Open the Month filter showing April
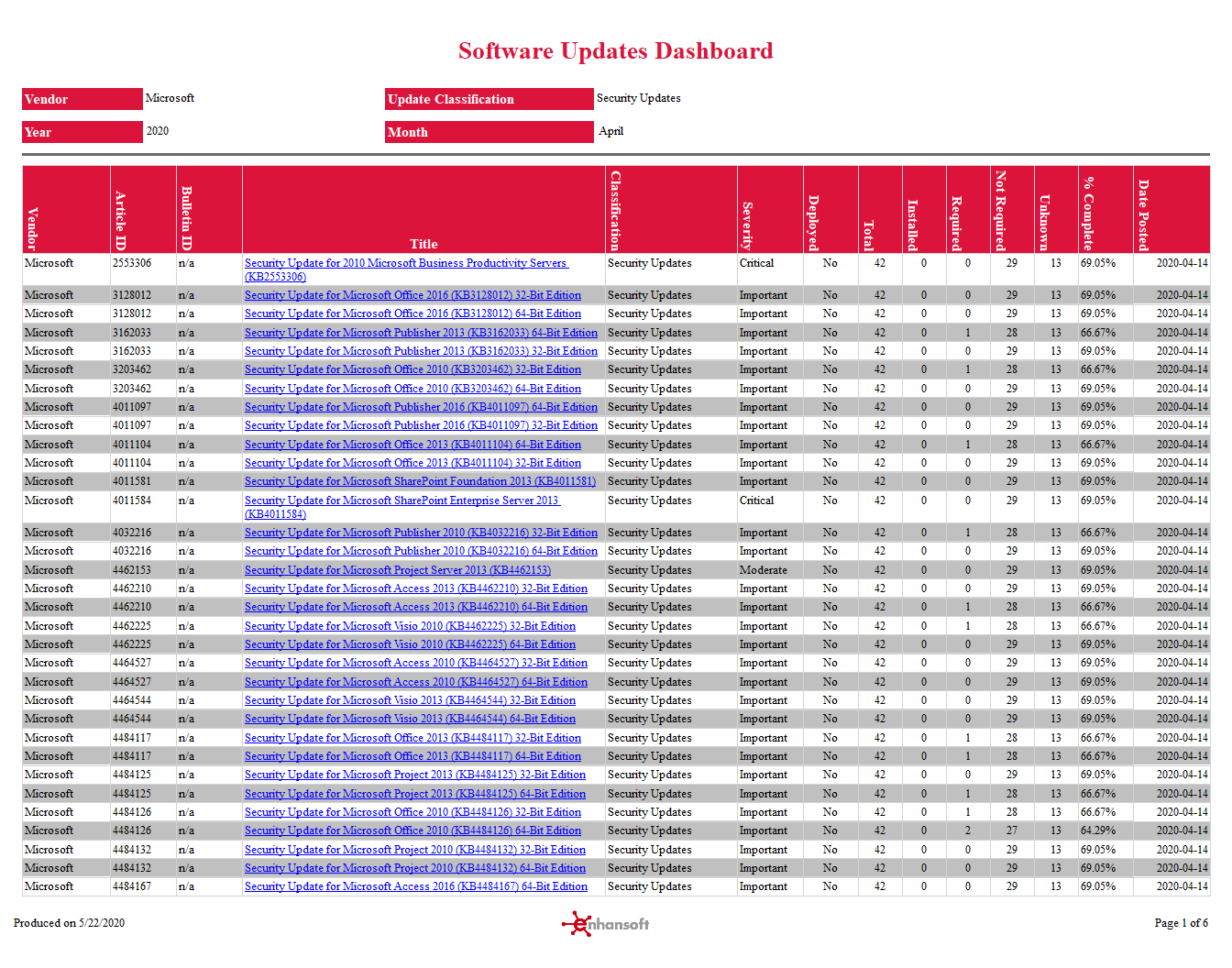Viewport: 1232px width, 968px height. [489, 132]
